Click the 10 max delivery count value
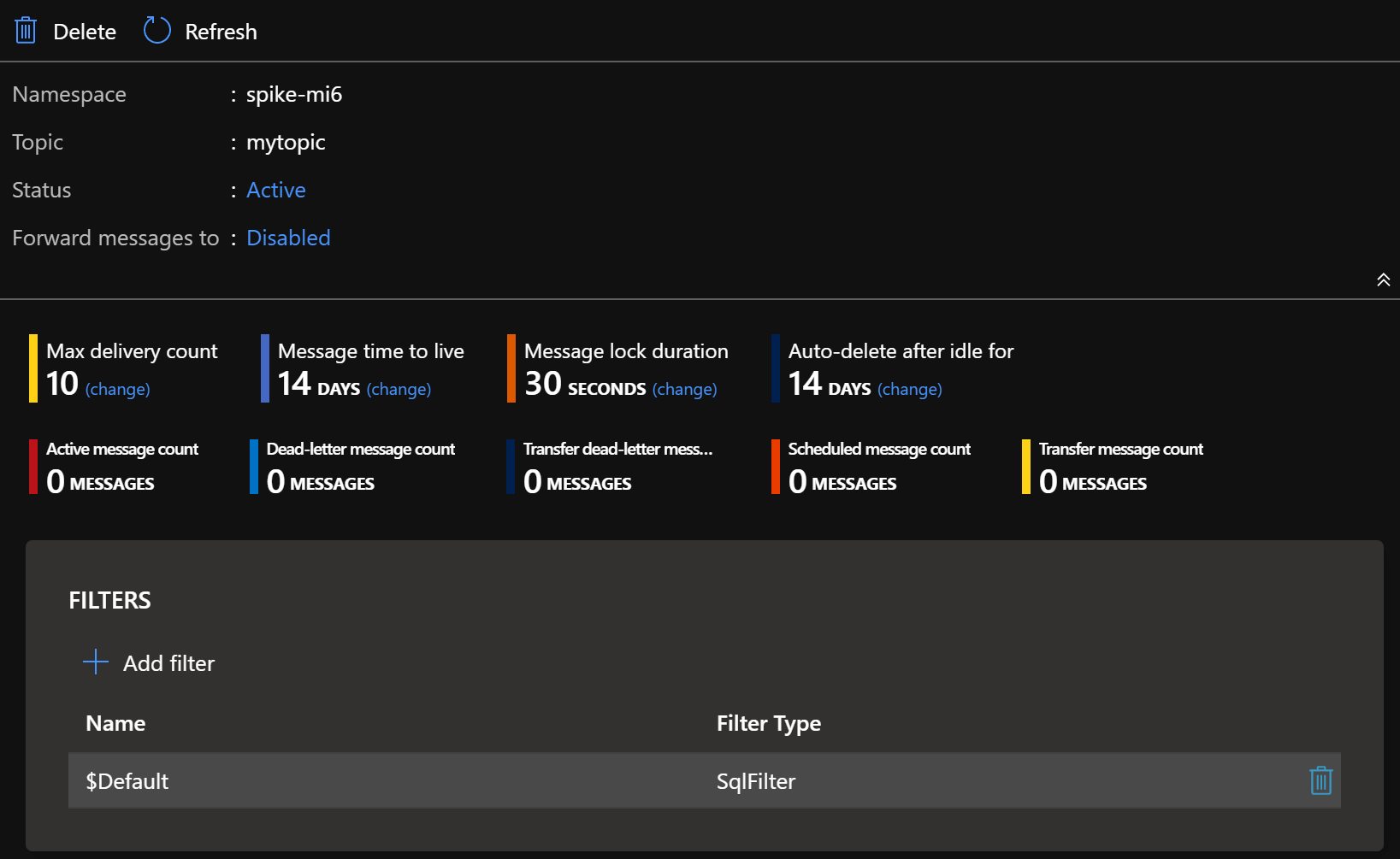 point(62,385)
